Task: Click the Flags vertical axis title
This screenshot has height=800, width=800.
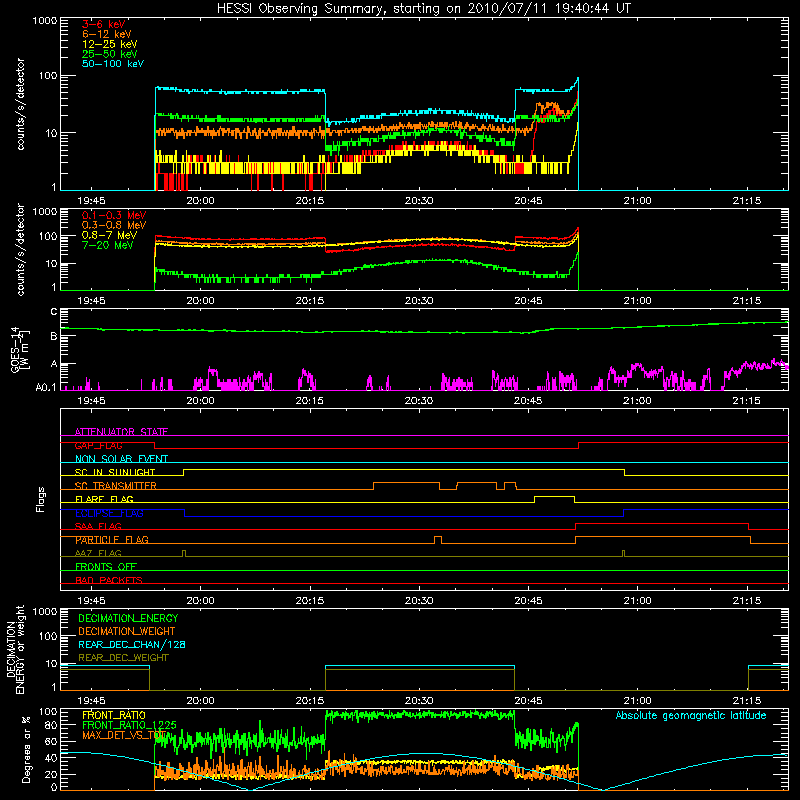Action: [x=41, y=499]
